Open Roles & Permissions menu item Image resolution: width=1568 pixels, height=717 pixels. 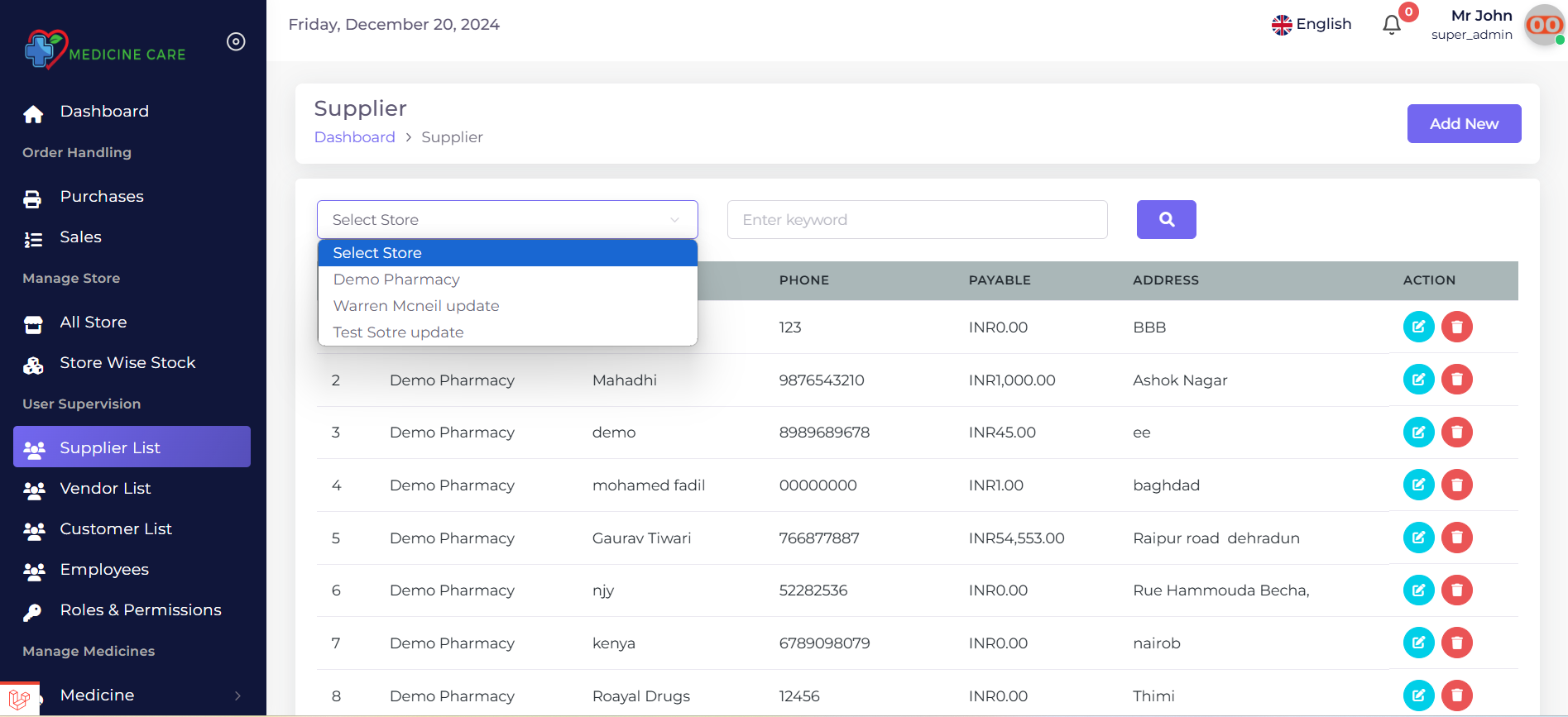[x=141, y=610]
